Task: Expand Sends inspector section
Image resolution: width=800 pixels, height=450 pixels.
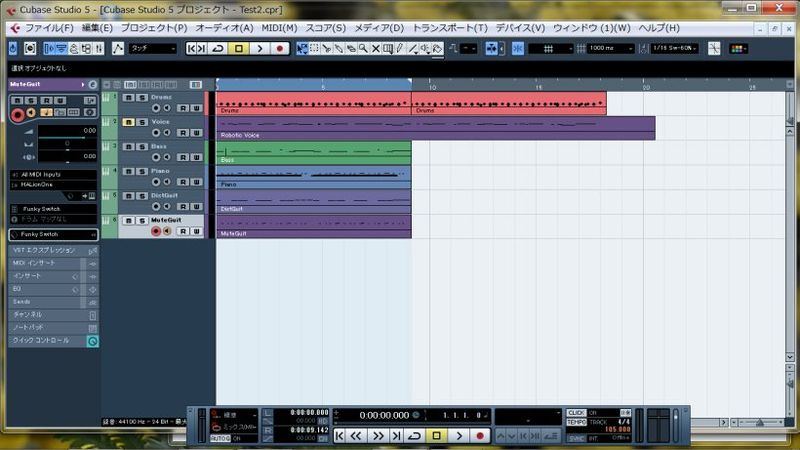Action: (x=54, y=302)
